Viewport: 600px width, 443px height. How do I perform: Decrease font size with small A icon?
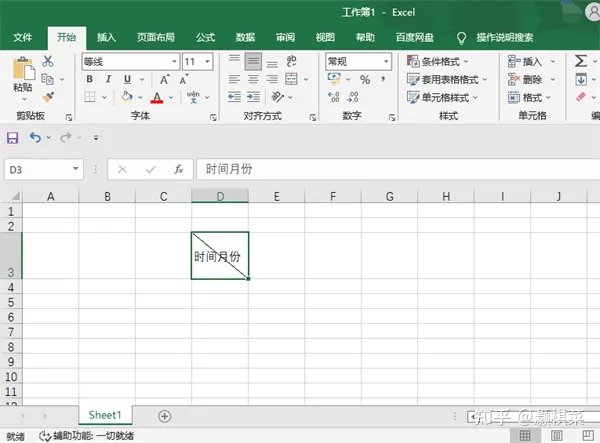pyautogui.click(x=184, y=80)
